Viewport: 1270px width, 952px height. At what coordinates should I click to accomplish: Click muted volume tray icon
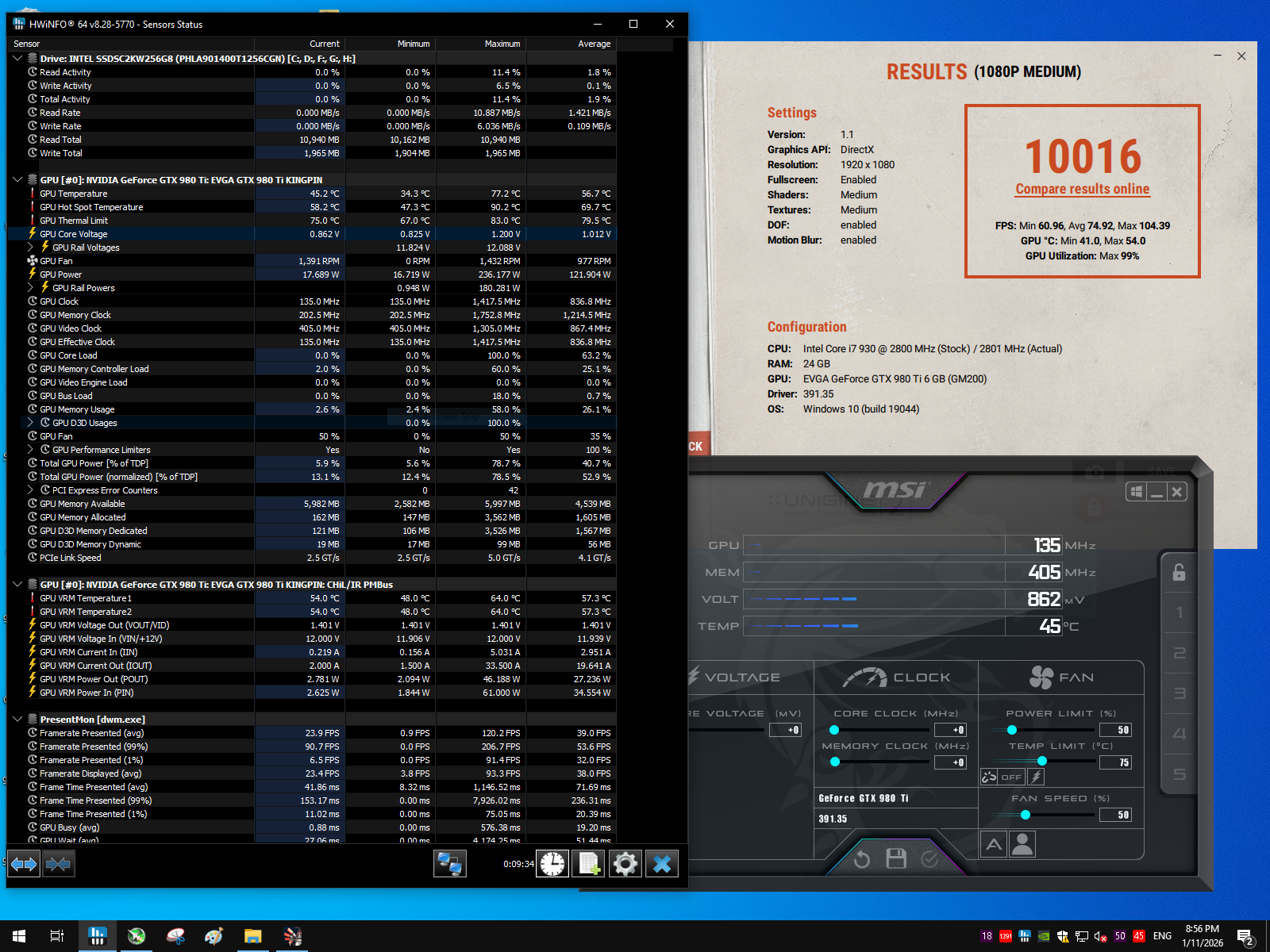click(x=1101, y=936)
